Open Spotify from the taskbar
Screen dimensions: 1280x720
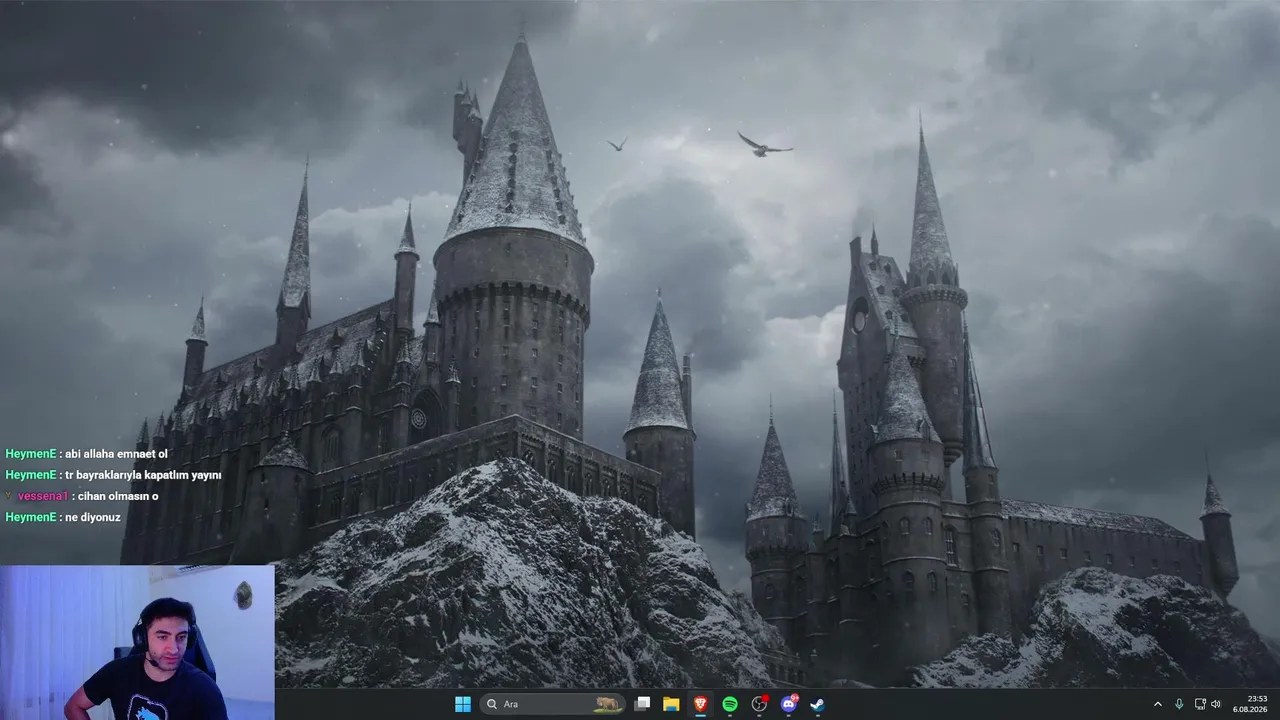(x=730, y=704)
